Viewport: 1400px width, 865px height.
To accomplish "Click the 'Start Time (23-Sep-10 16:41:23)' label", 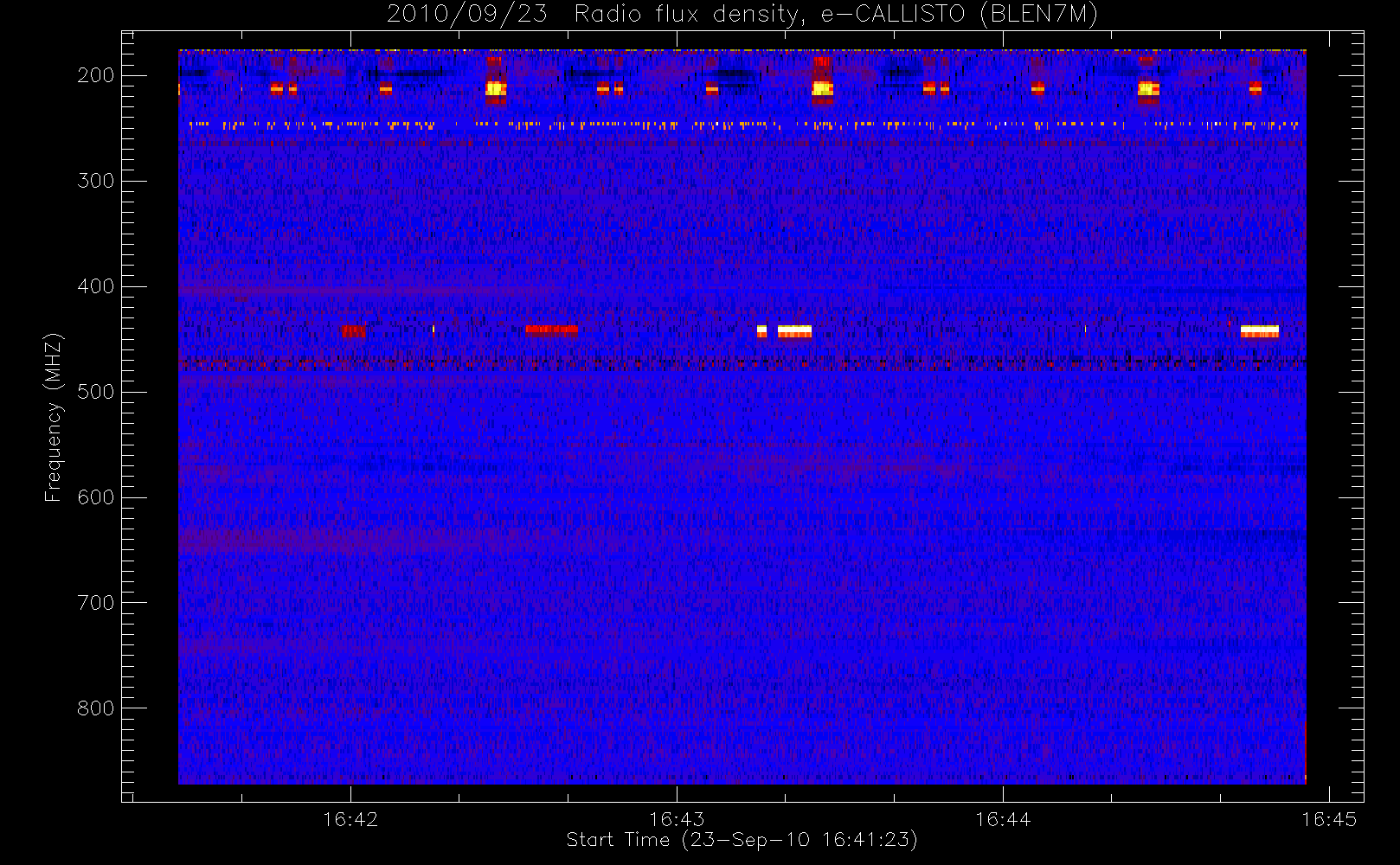I will click(x=742, y=840).
